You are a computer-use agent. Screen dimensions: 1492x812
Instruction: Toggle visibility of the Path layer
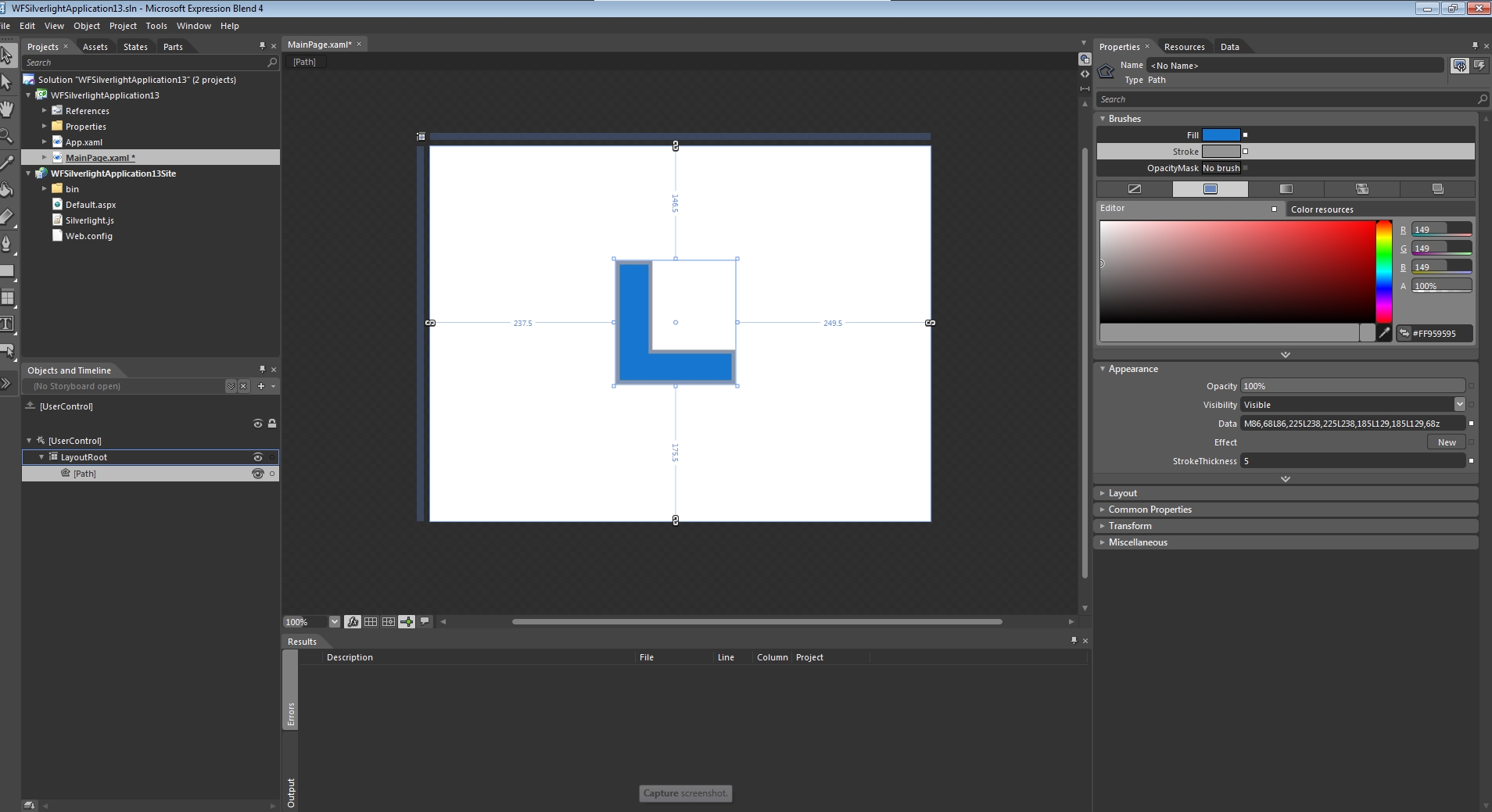pos(257,474)
